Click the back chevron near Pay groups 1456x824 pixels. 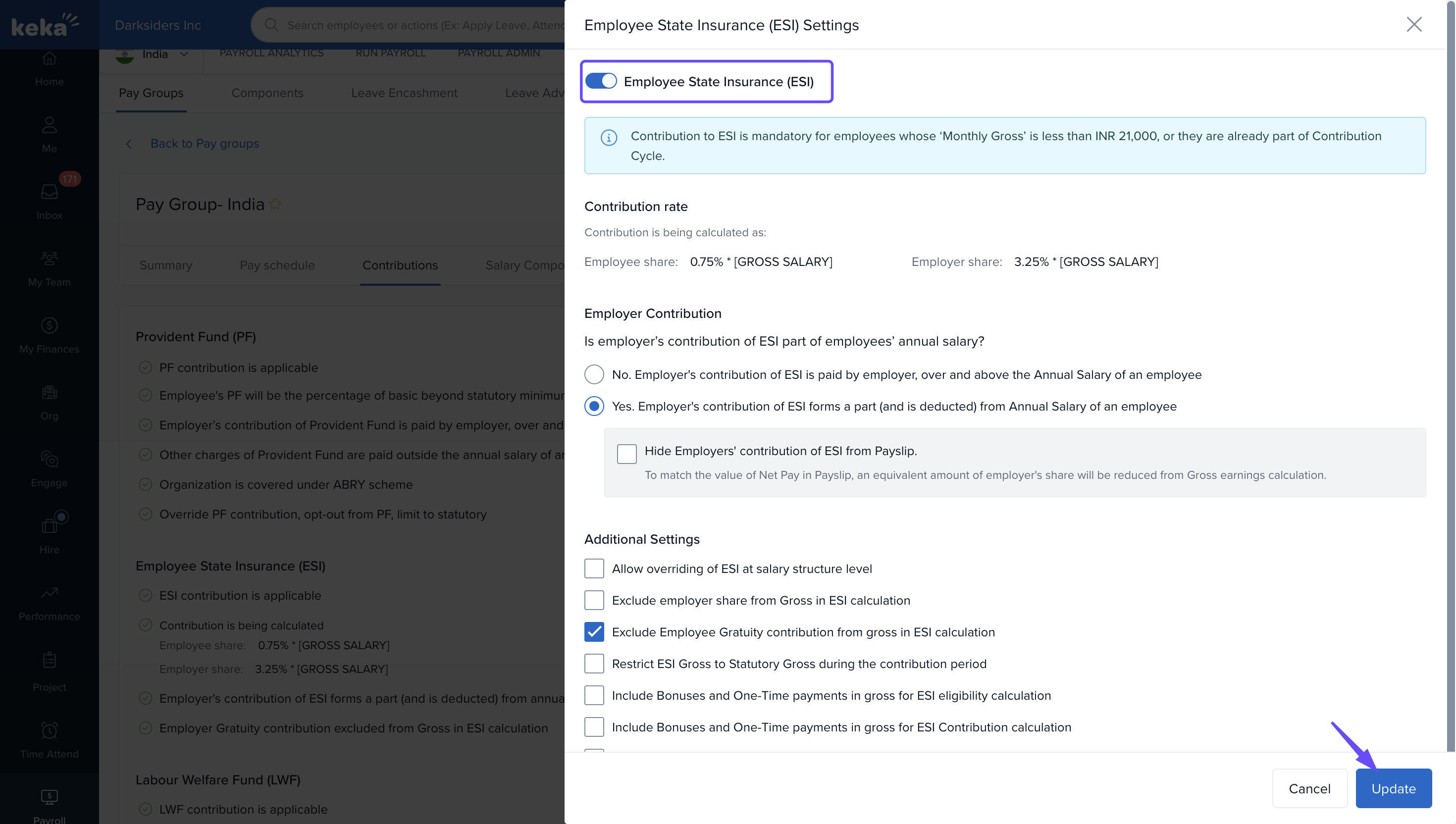pos(129,144)
